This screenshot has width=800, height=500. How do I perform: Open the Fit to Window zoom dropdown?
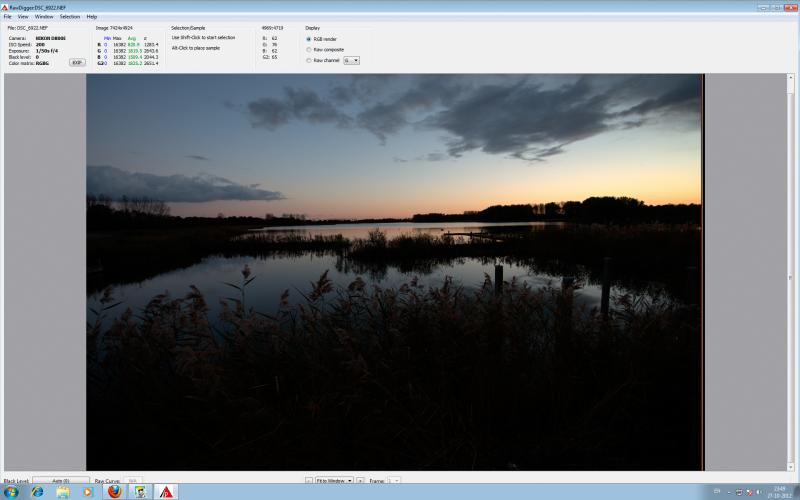coord(334,481)
